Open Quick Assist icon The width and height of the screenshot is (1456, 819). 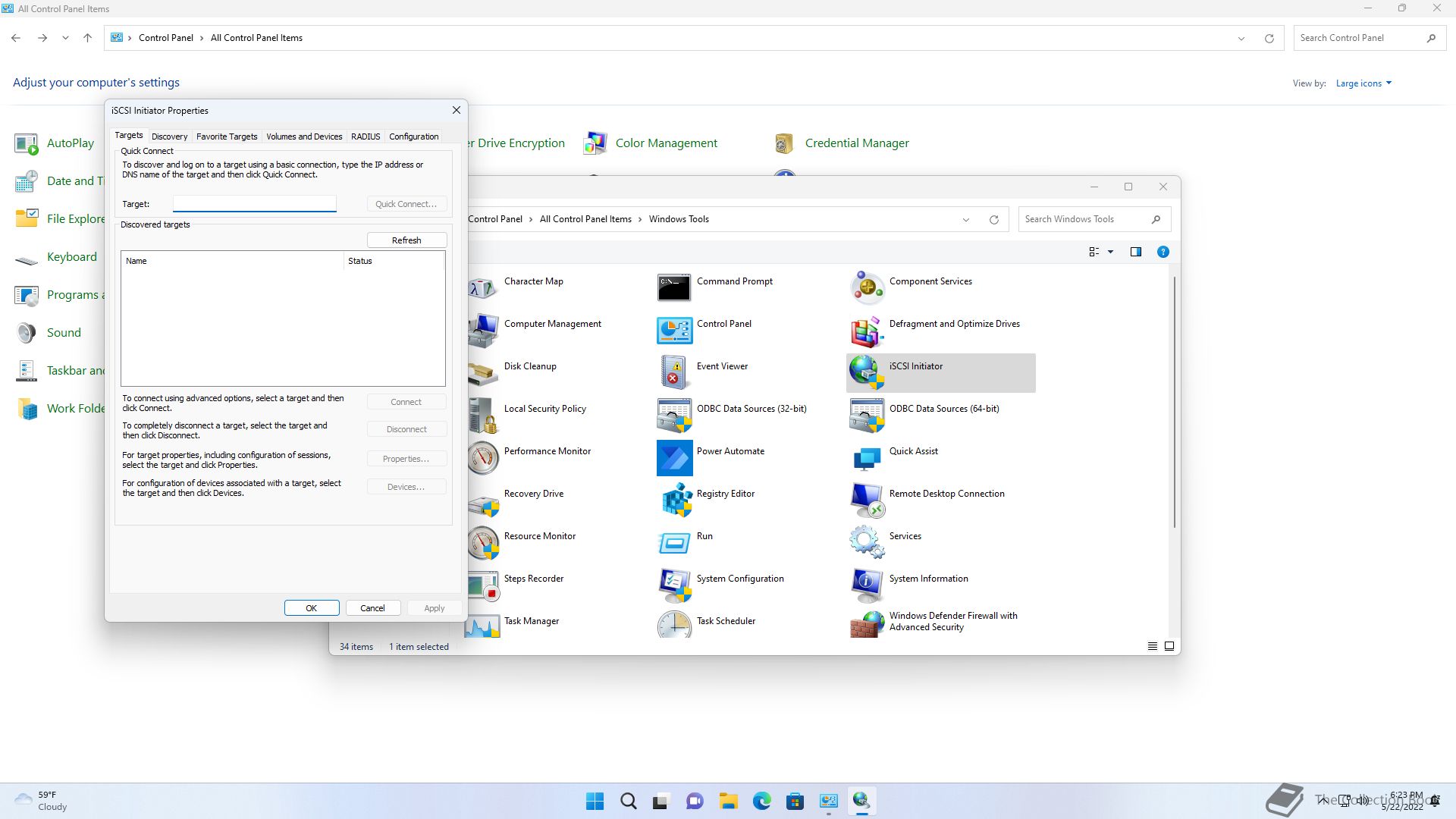[867, 458]
